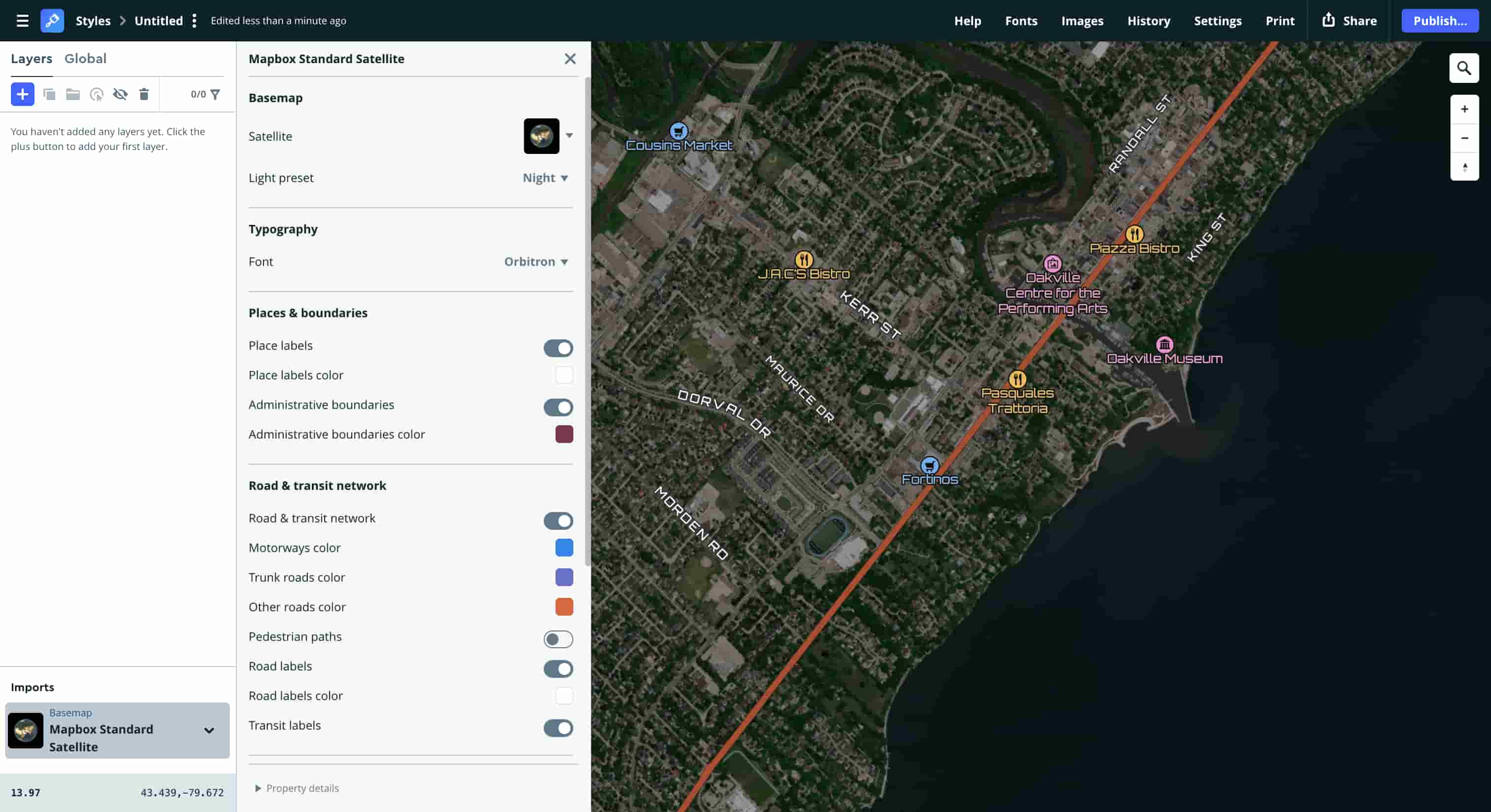Click the Publish button
Viewport: 1491px width, 812px height.
point(1440,21)
